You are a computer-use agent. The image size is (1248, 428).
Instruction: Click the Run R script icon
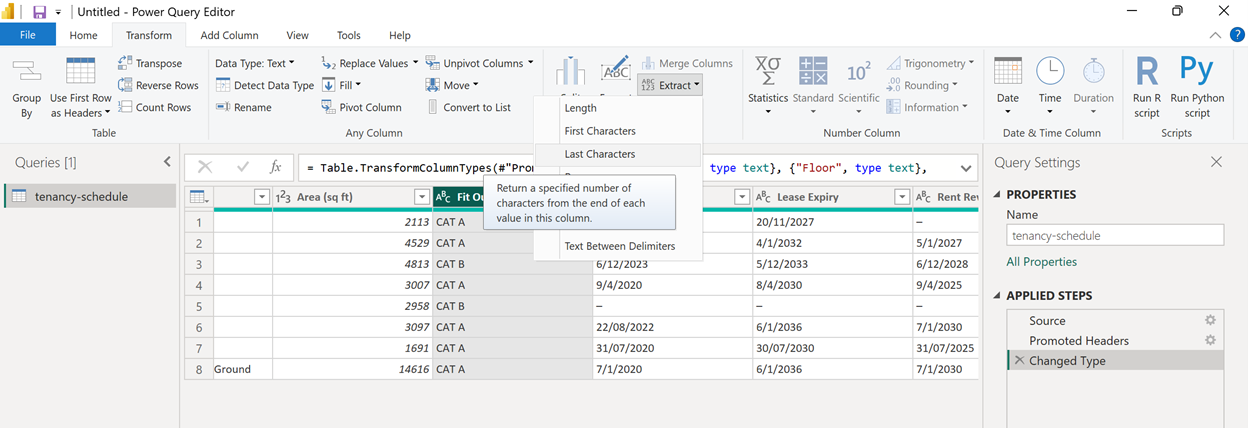click(x=1147, y=72)
